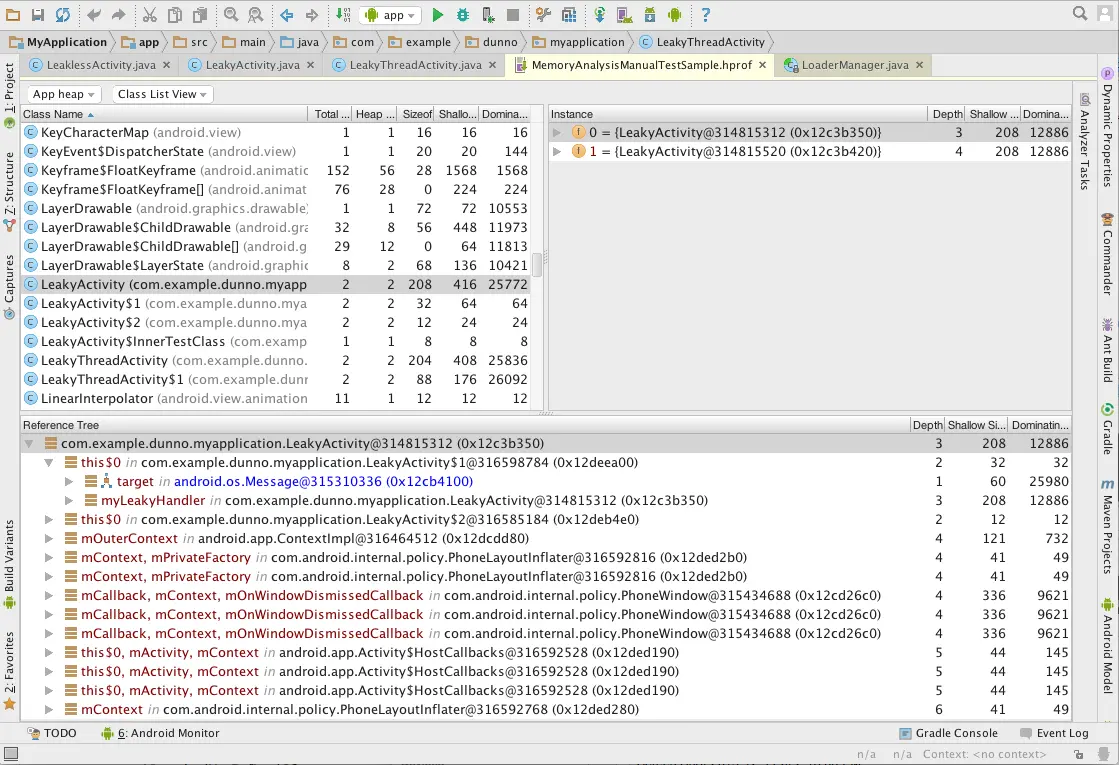
Task: Click the green Run app button
Action: coord(438,15)
